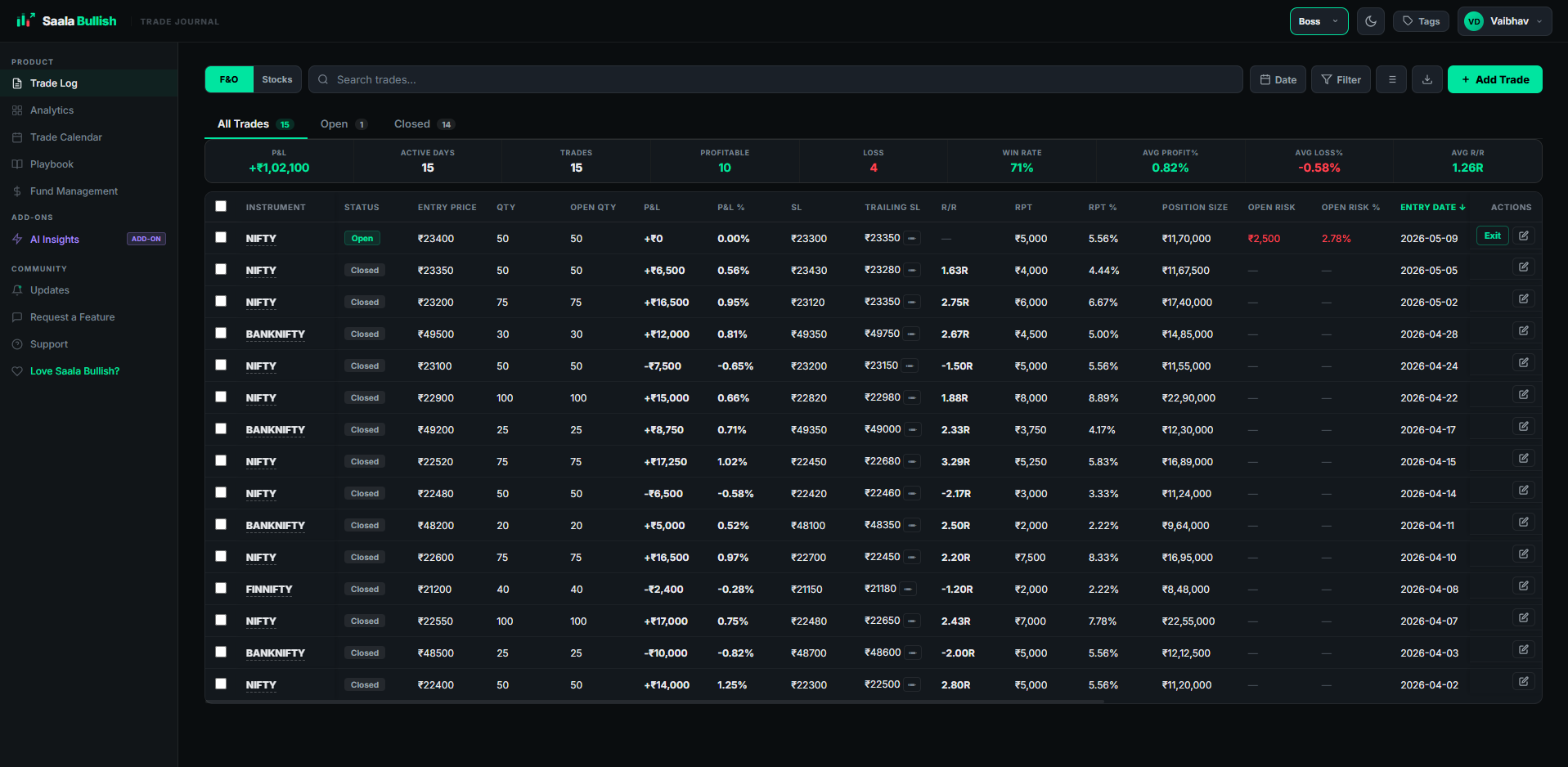Viewport: 1568px width, 767px height.
Task: Check the NIFTY ₹23200 trade row
Action: click(x=221, y=301)
